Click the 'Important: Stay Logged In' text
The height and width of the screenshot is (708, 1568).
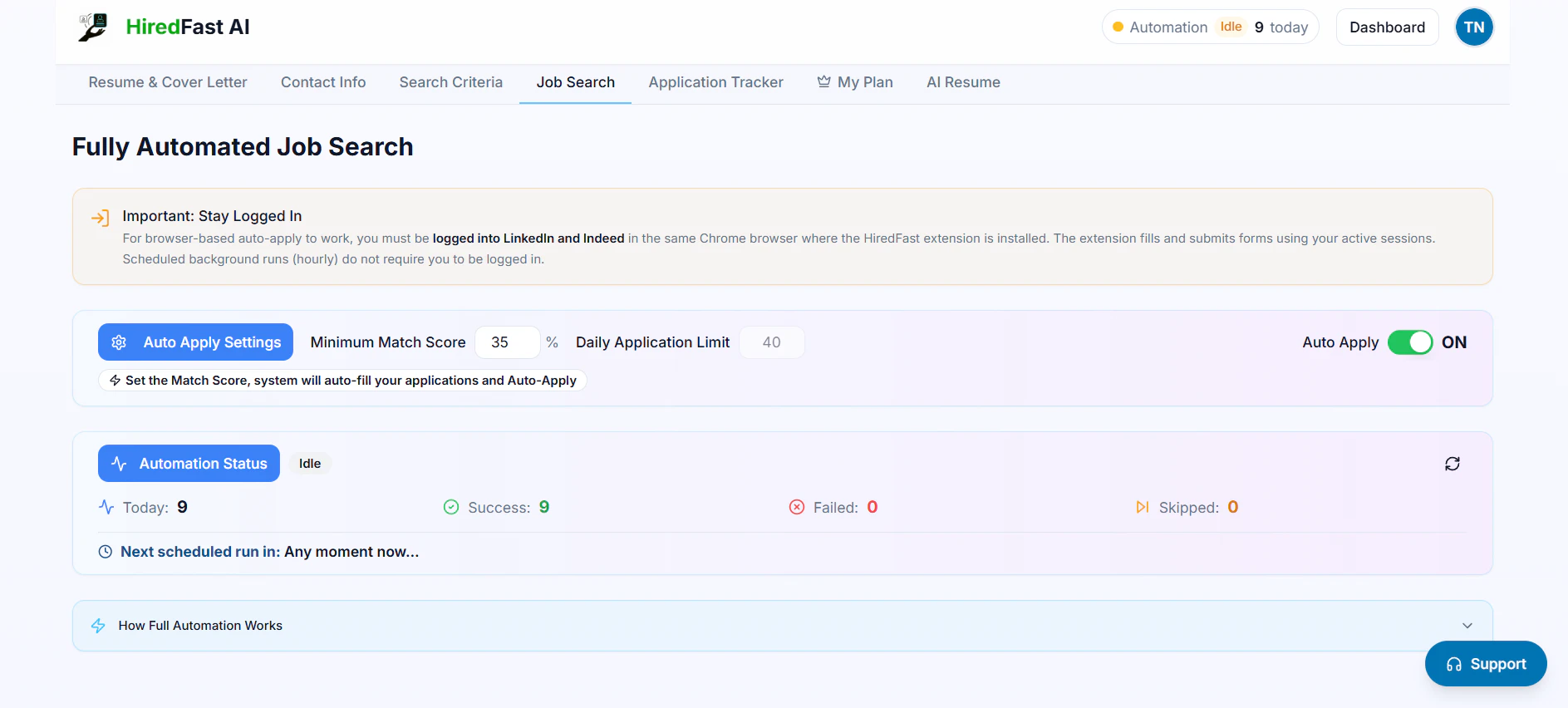[x=212, y=216]
